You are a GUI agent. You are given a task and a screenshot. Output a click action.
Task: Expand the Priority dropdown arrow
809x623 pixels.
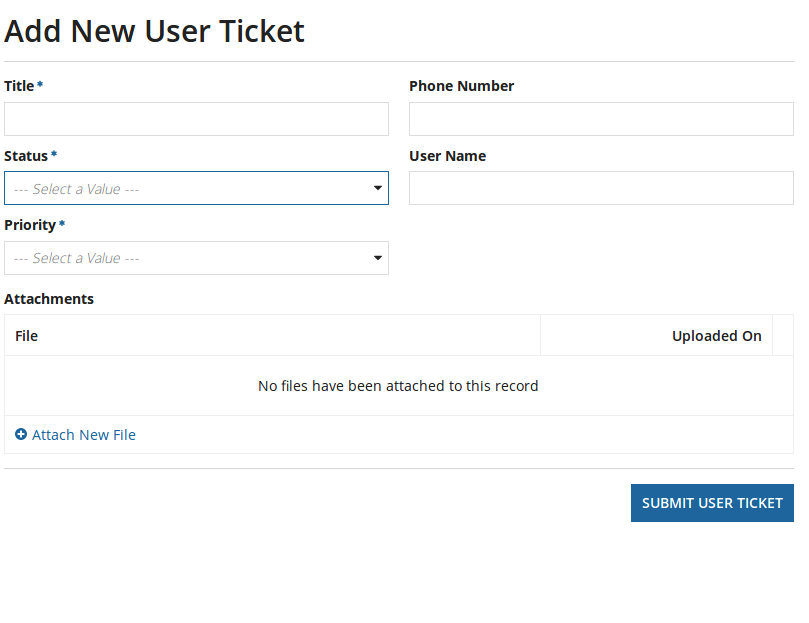point(378,258)
